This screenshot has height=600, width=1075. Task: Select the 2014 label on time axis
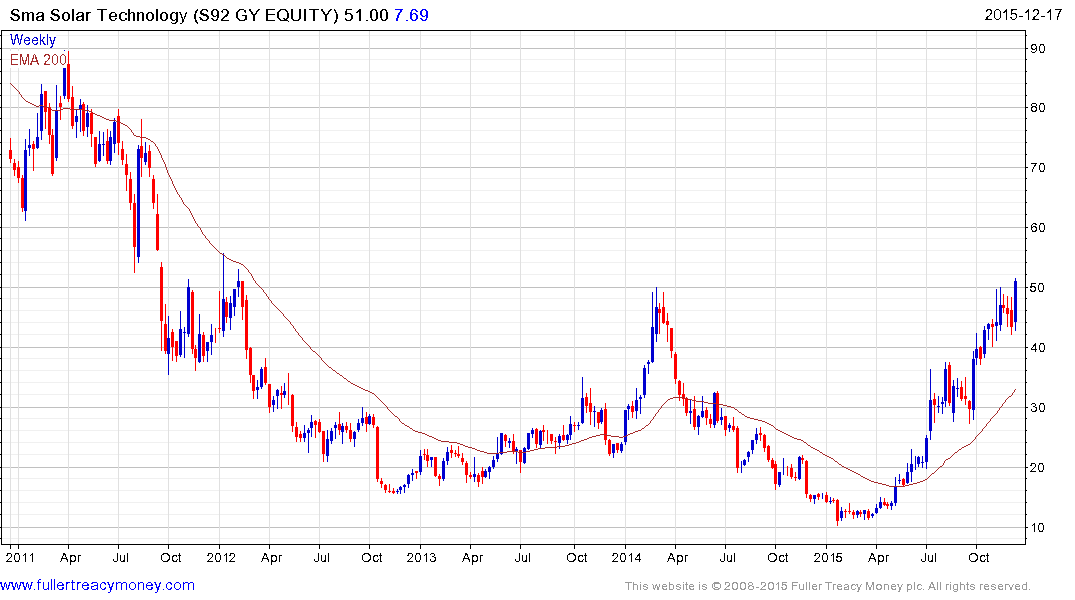point(626,557)
